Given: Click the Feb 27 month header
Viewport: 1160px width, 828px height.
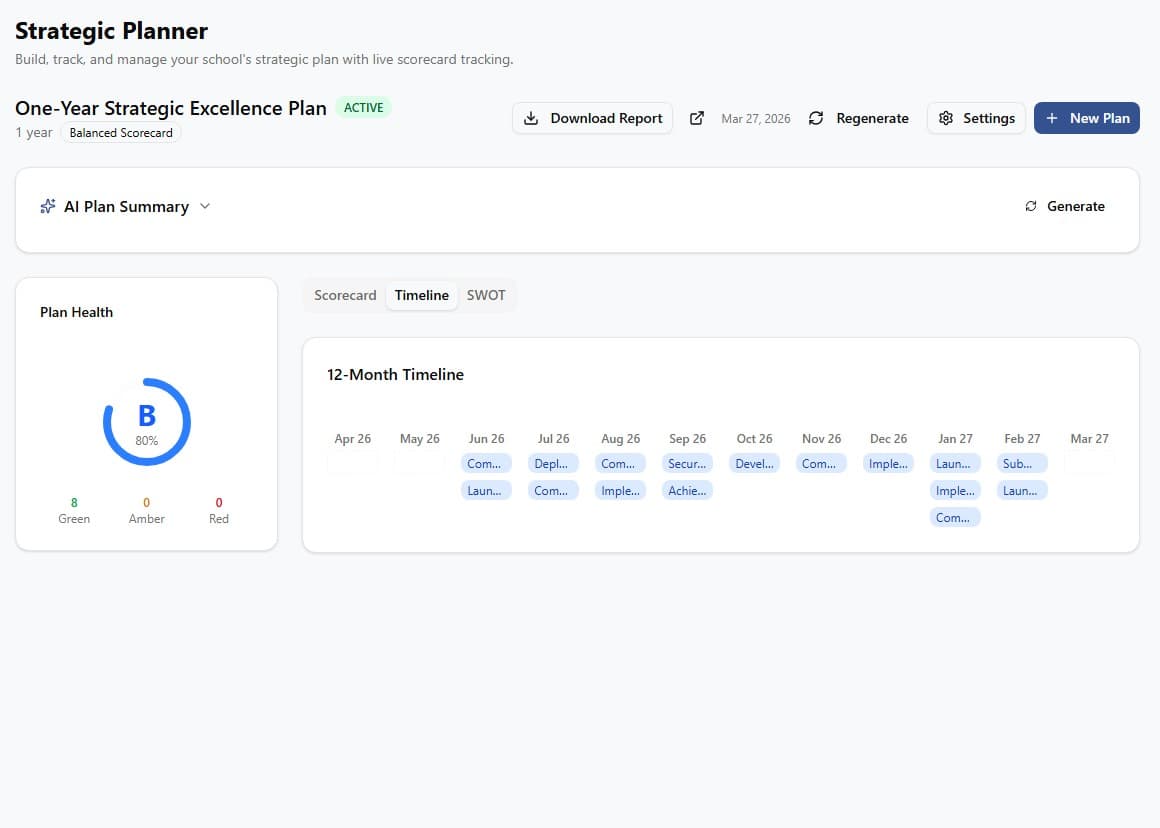Looking at the screenshot, I should (x=1022, y=439).
